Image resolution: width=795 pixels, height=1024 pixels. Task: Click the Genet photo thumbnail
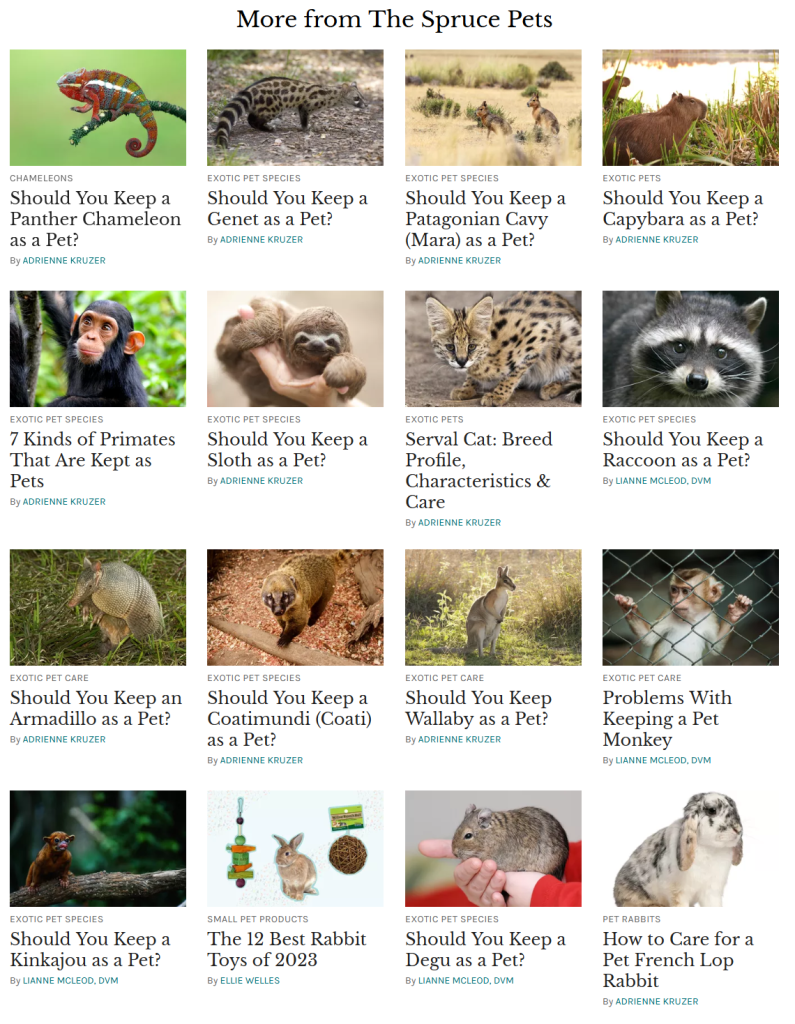295,108
